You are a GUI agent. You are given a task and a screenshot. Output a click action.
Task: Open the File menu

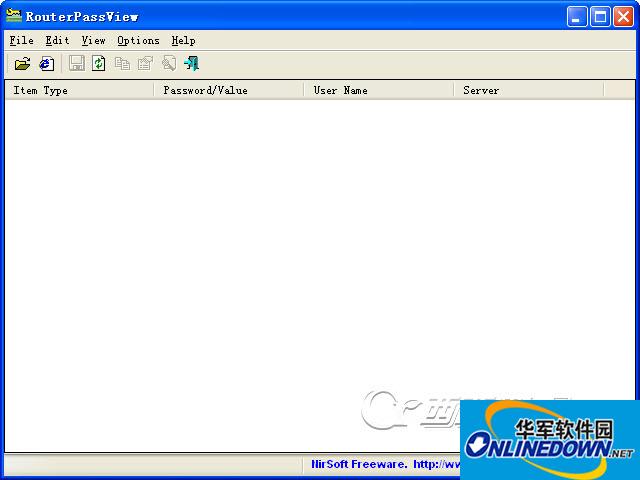pyautogui.click(x=21, y=40)
